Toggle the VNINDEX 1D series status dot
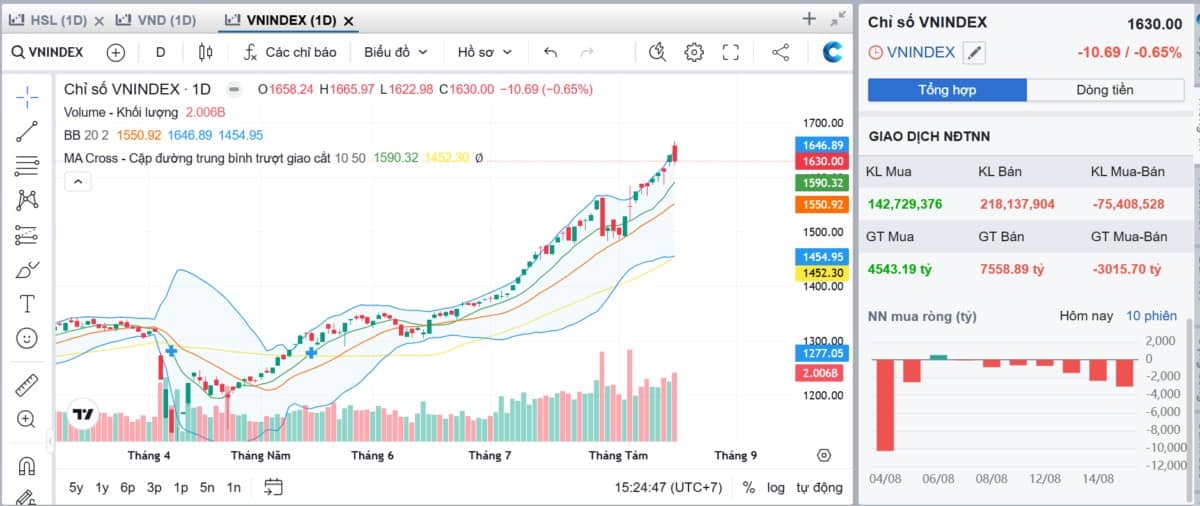1200x506 pixels. 233,89
